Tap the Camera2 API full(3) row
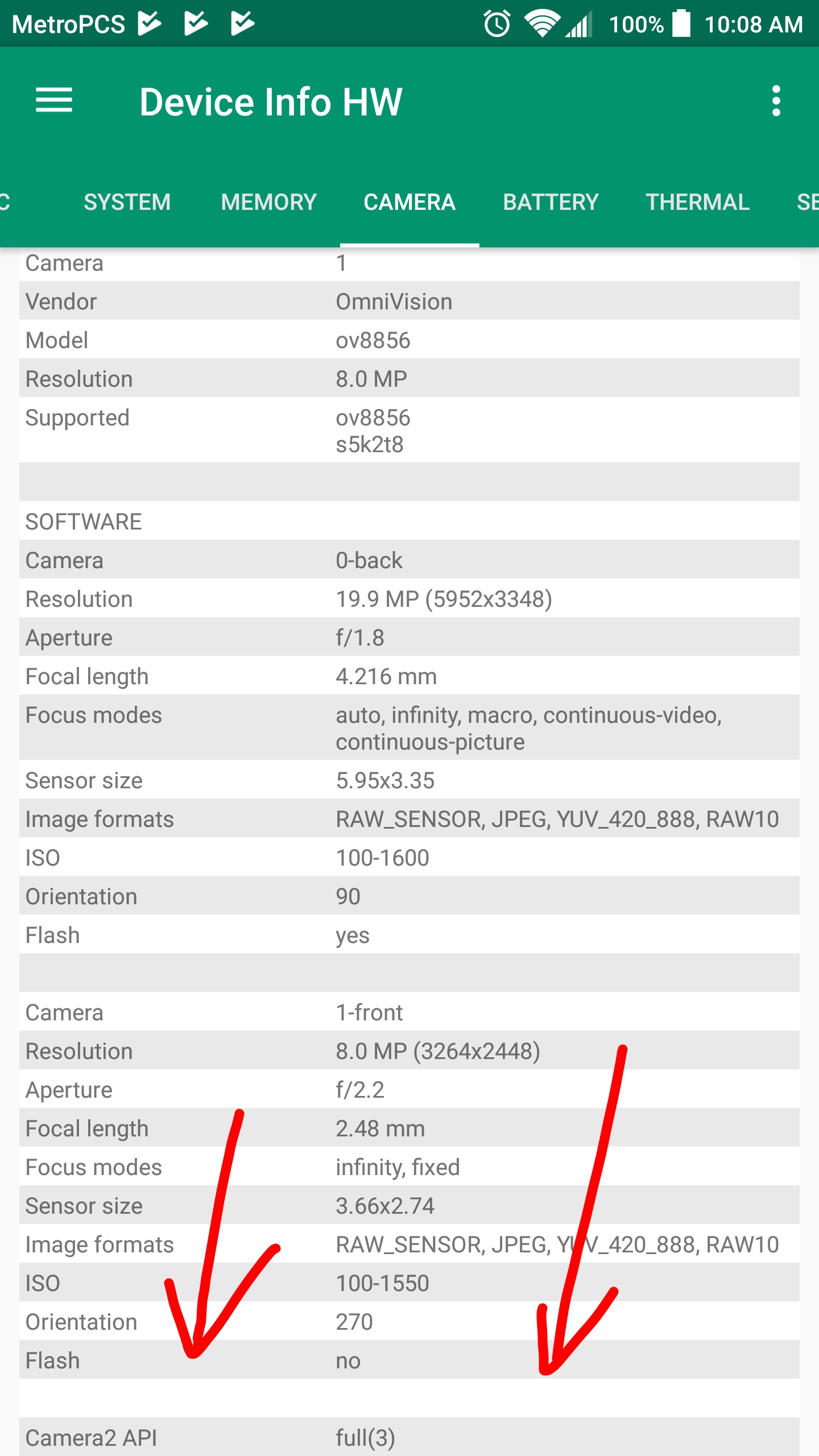Screen dimensions: 819x1456 [409, 1437]
